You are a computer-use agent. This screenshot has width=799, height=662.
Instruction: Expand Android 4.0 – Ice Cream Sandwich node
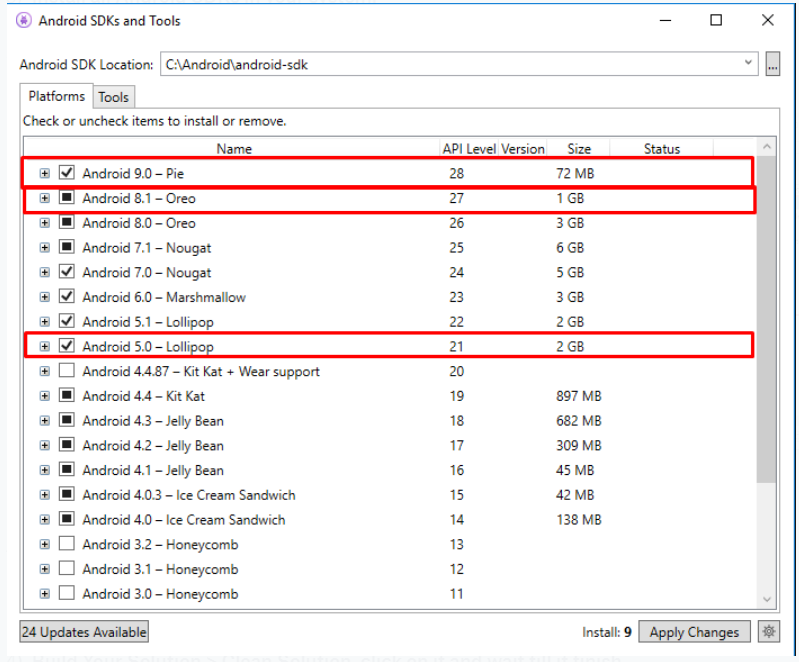(45, 519)
